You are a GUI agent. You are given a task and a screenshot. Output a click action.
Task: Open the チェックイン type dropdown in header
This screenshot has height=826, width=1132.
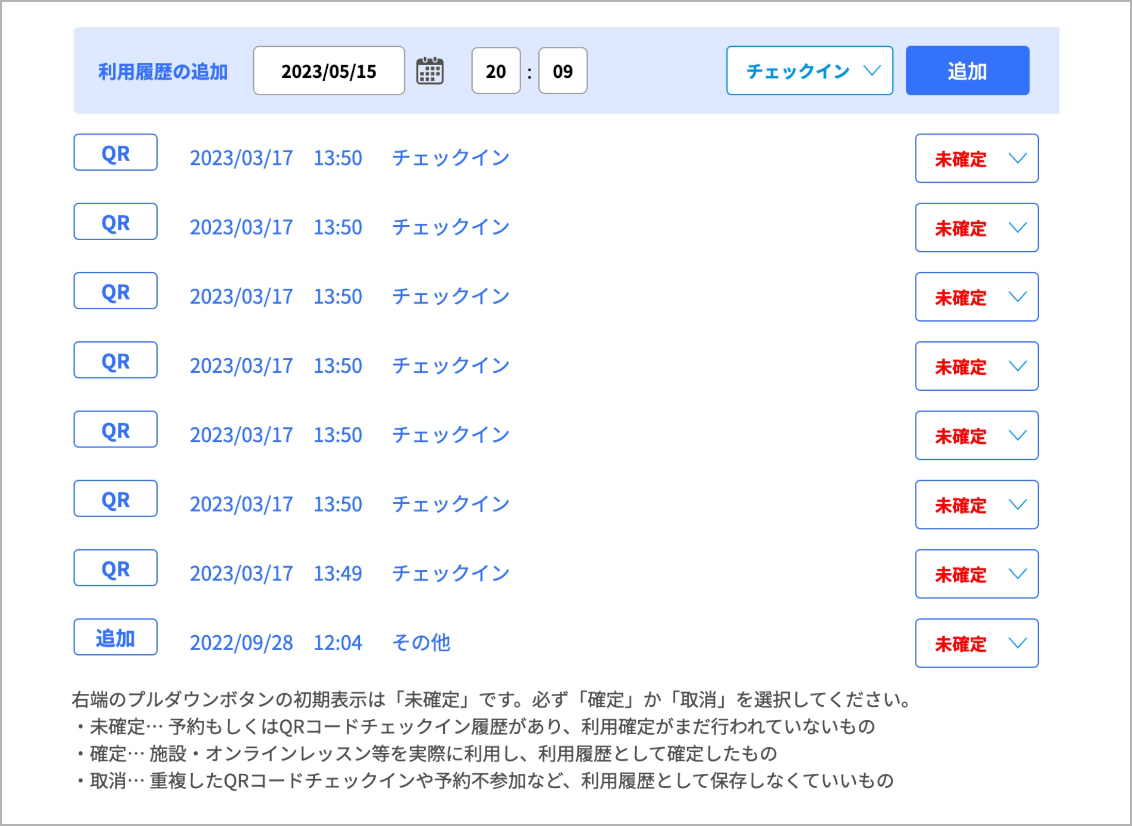[809, 71]
